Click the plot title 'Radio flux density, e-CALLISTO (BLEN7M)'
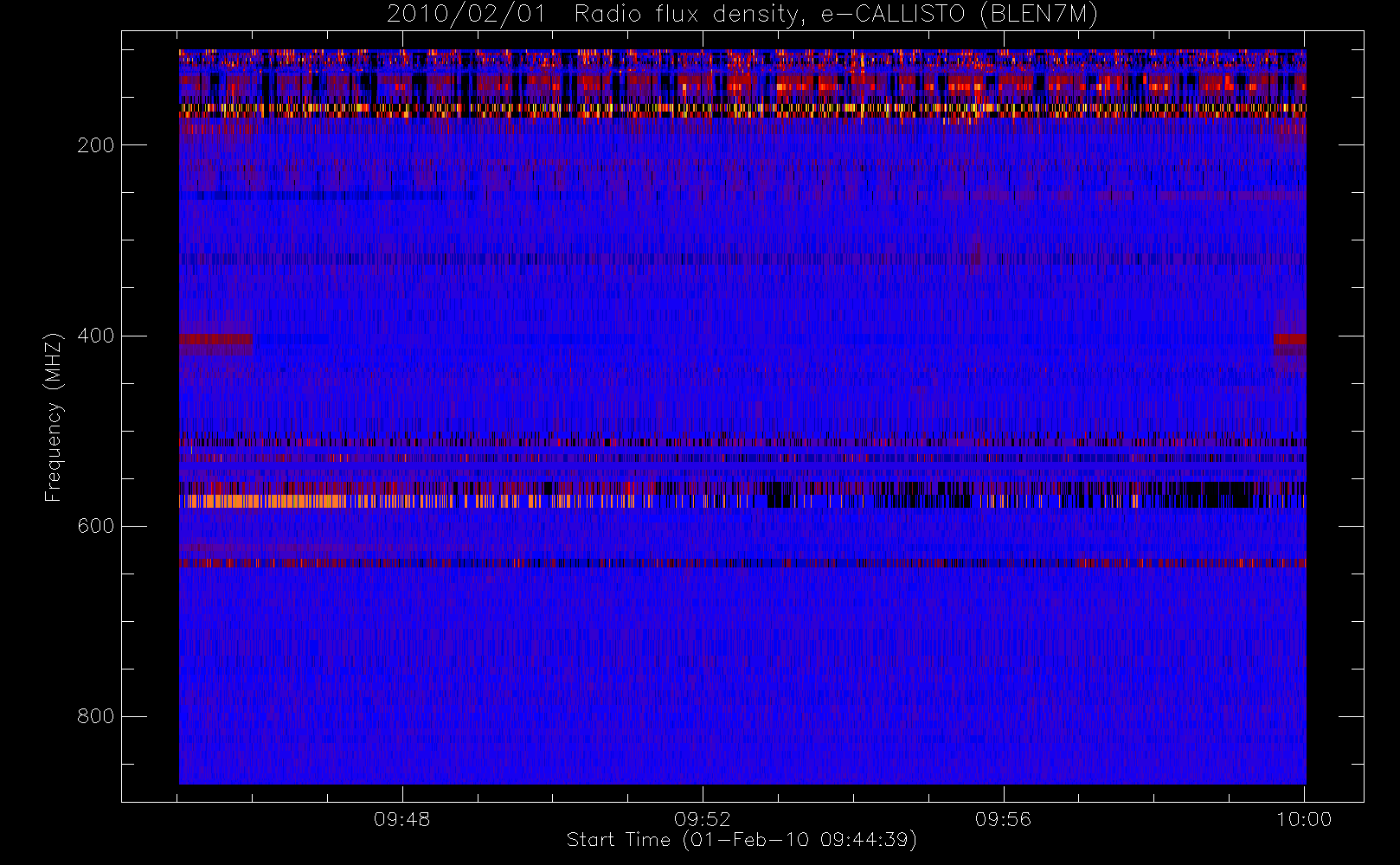This screenshot has width=1400, height=865. coord(836,15)
